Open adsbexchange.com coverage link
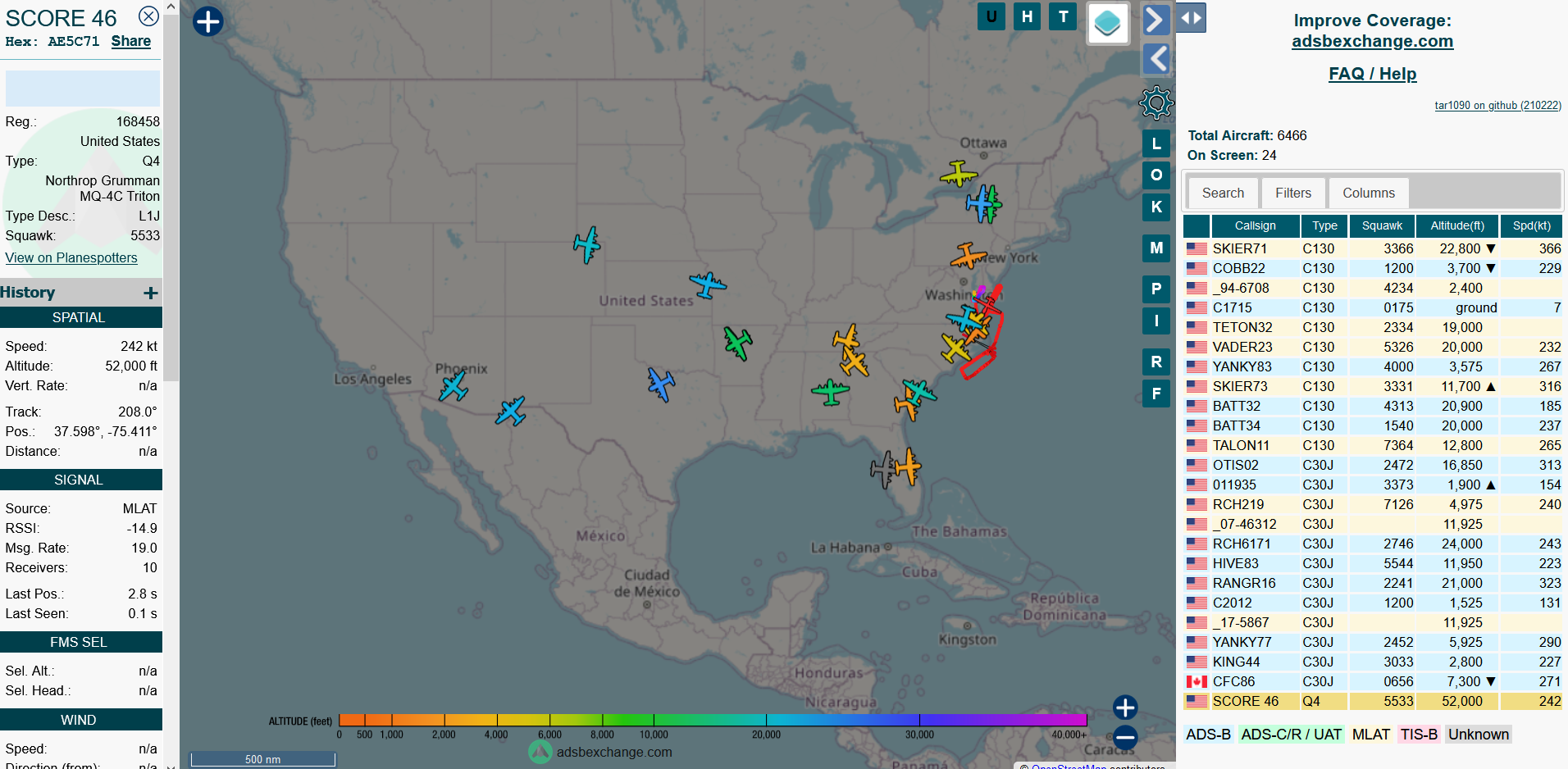The width and height of the screenshot is (1568, 769). point(1373,41)
